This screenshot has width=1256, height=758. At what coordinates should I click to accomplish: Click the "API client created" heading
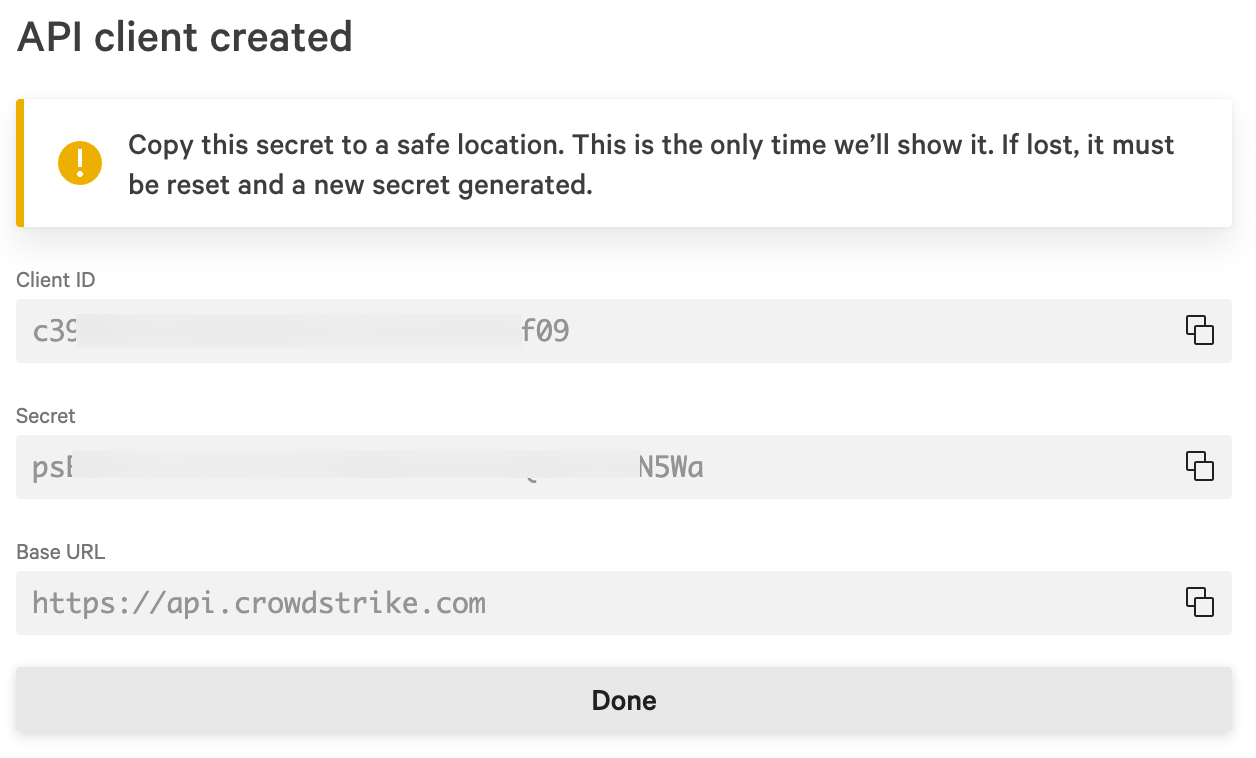(185, 37)
